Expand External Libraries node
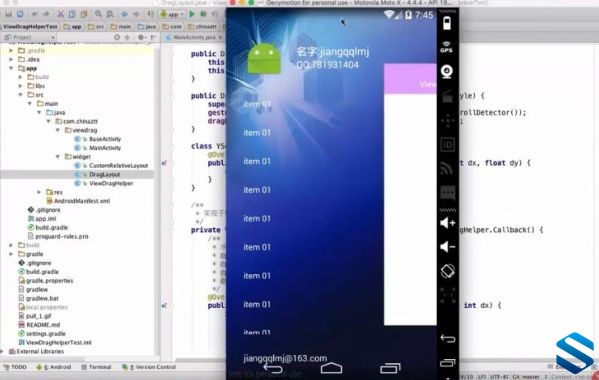This screenshot has width=599, height=380. point(2,351)
